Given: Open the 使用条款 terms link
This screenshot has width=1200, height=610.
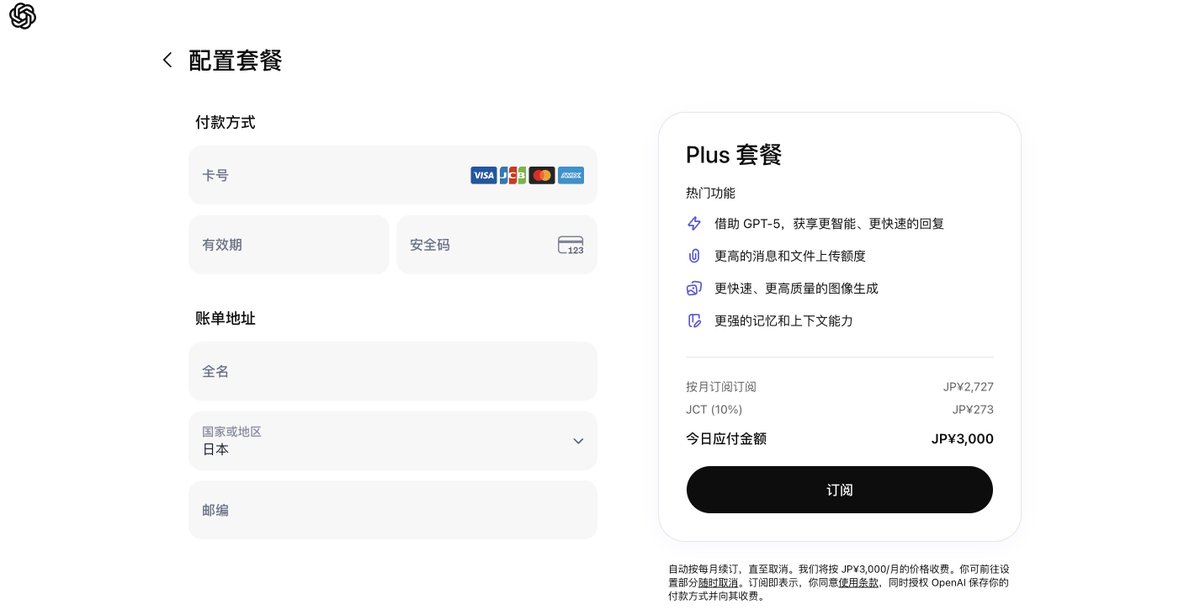Looking at the screenshot, I should [x=857, y=581].
